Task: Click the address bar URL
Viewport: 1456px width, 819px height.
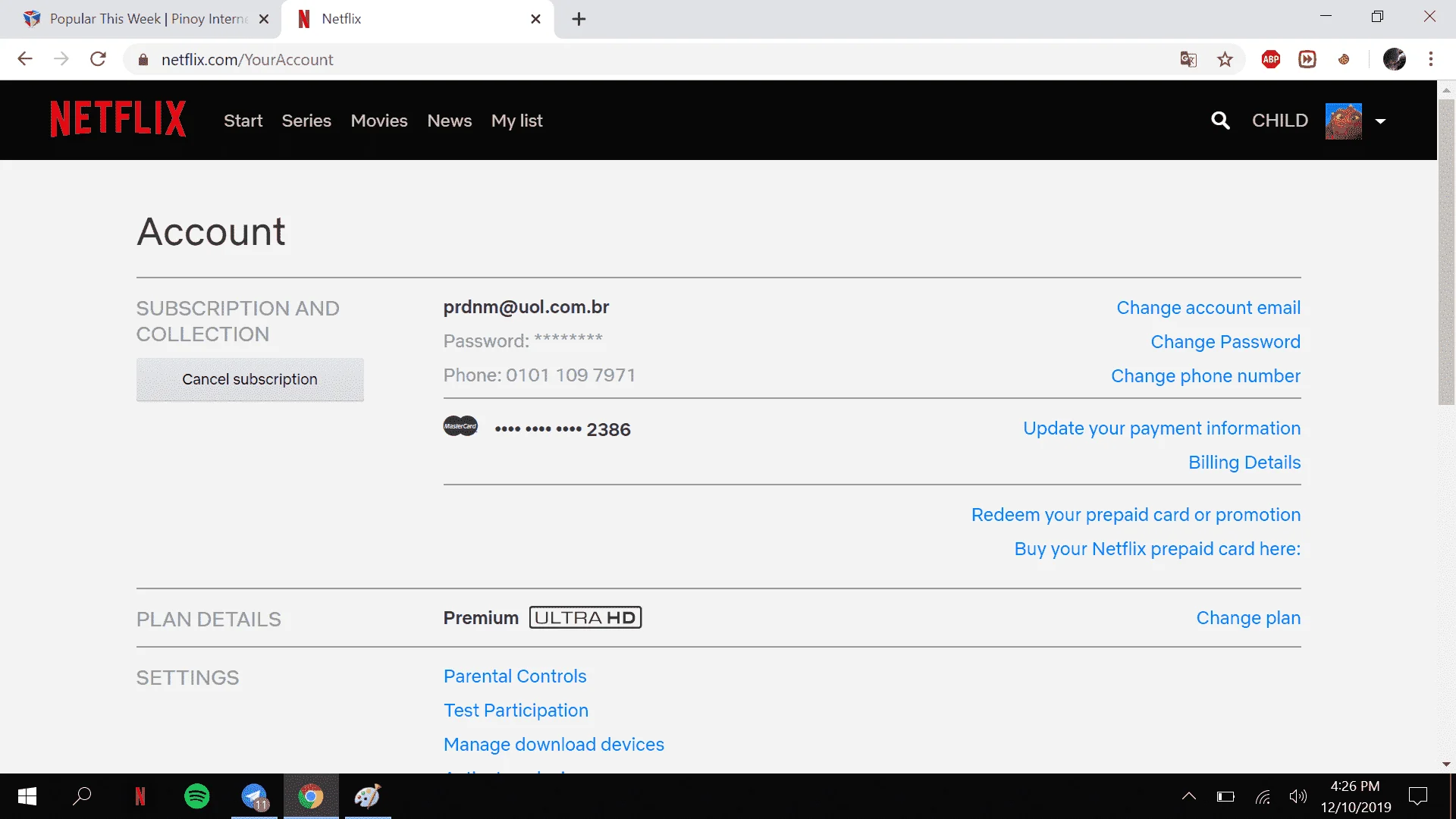Action: [x=247, y=60]
